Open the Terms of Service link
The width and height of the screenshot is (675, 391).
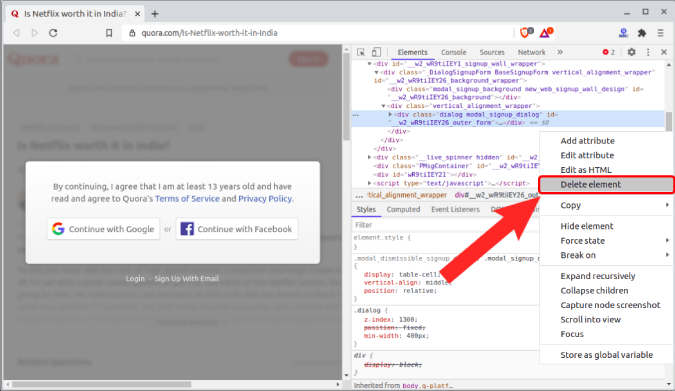[187, 199]
